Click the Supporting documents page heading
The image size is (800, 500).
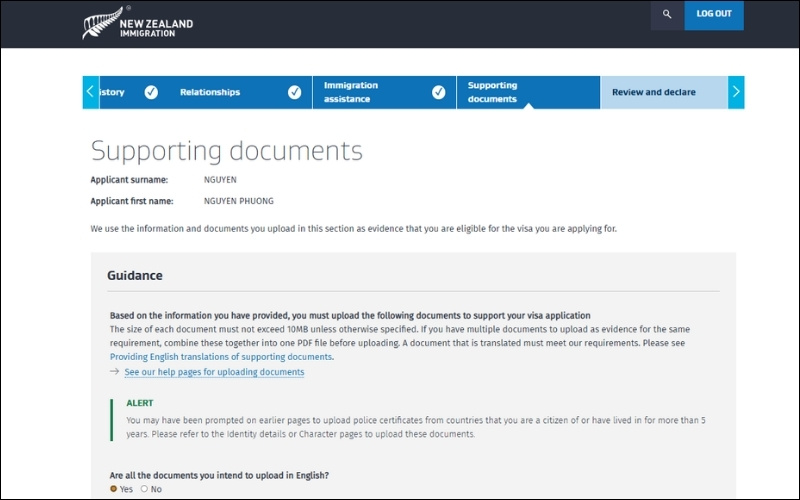[x=227, y=151]
